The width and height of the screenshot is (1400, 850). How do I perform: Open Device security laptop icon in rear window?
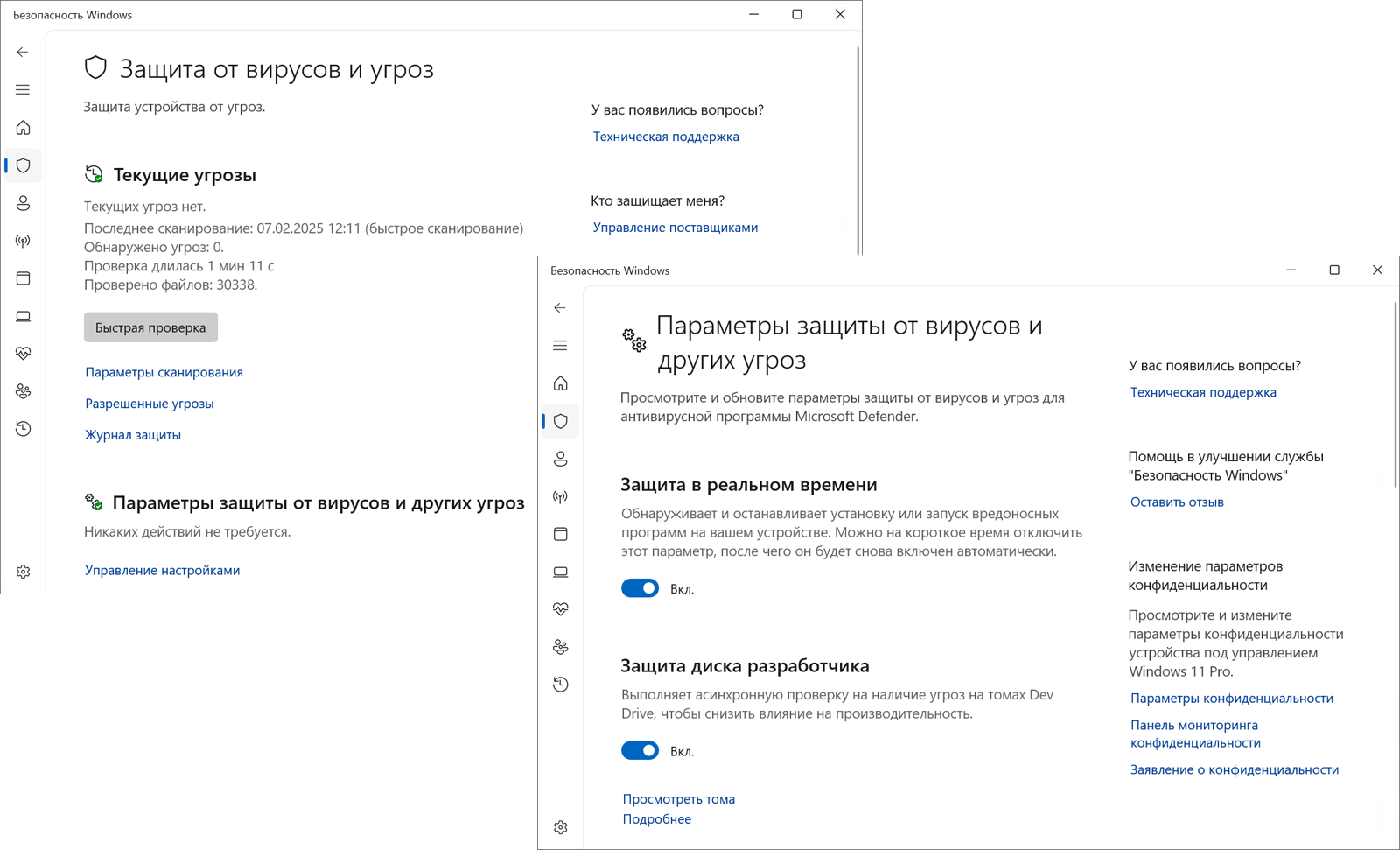pyautogui.click(x=23, y=316)
